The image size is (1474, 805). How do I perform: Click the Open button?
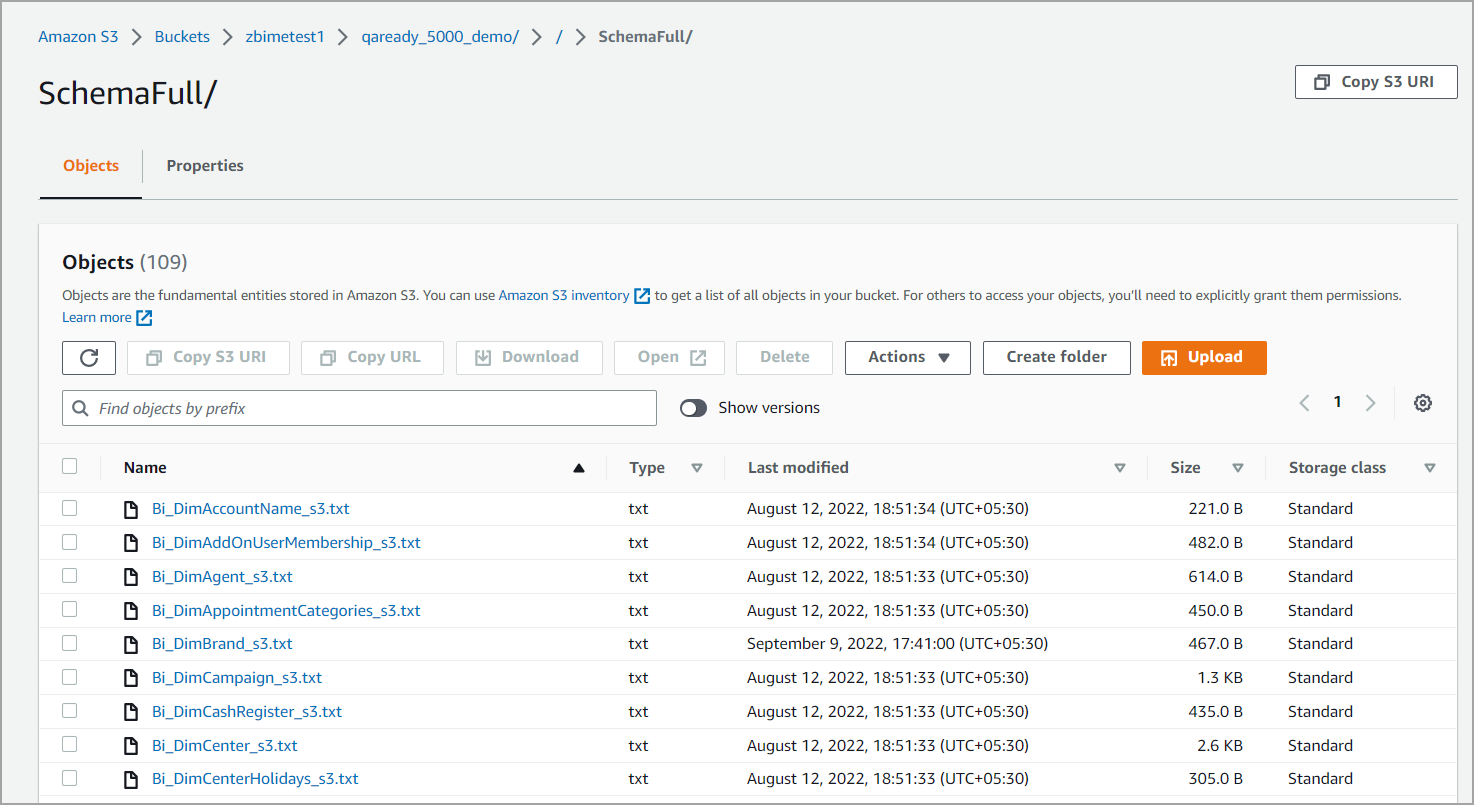point(669,358)
